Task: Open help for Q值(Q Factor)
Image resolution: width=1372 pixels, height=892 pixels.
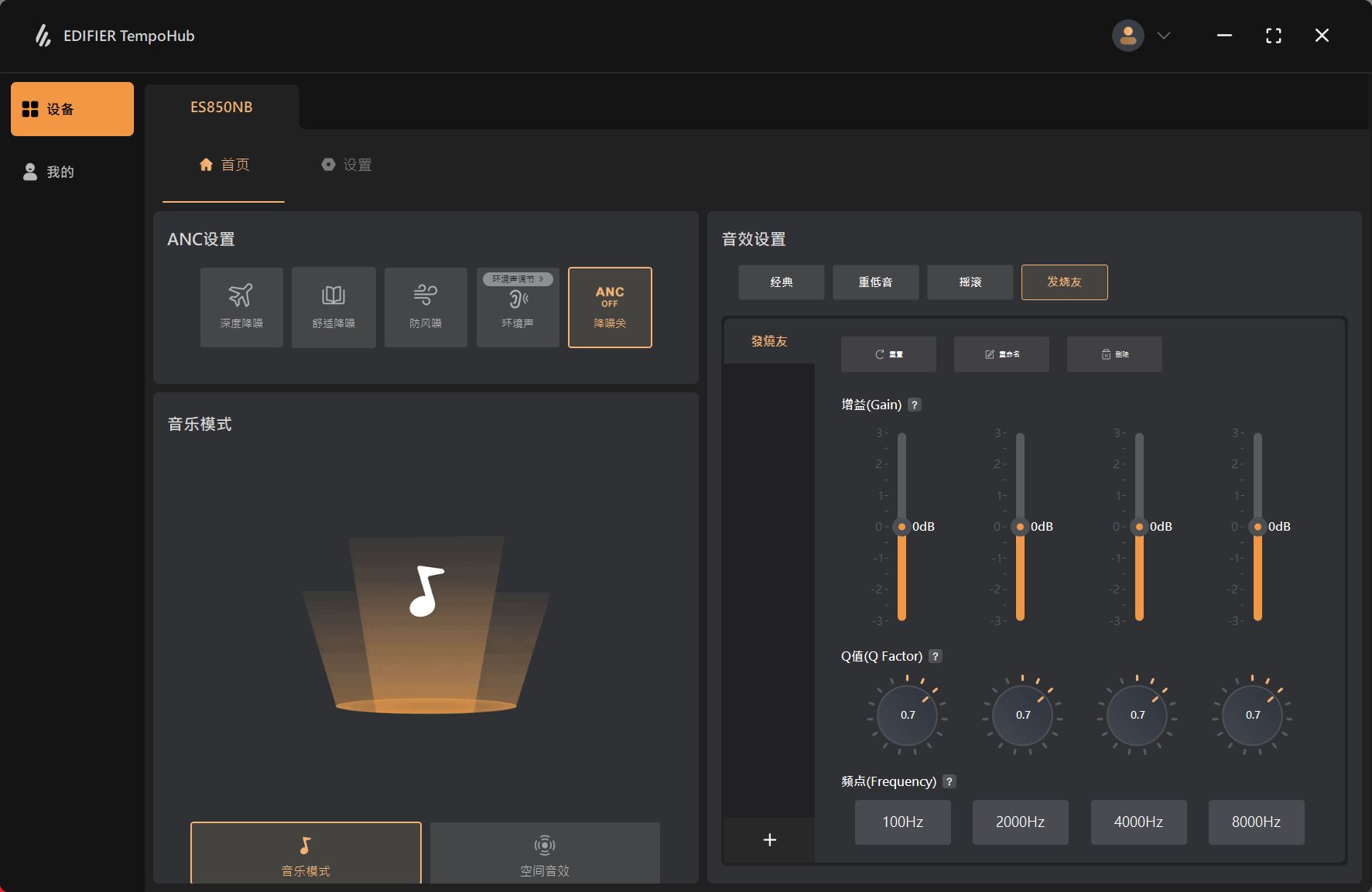Action: (935, 656)
